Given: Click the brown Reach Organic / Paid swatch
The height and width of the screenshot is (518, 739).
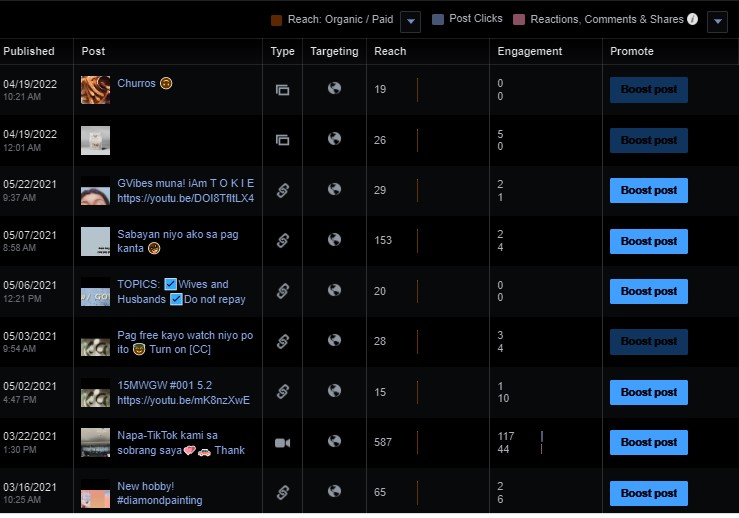Looking at the screenshot, I should point(277,19).
